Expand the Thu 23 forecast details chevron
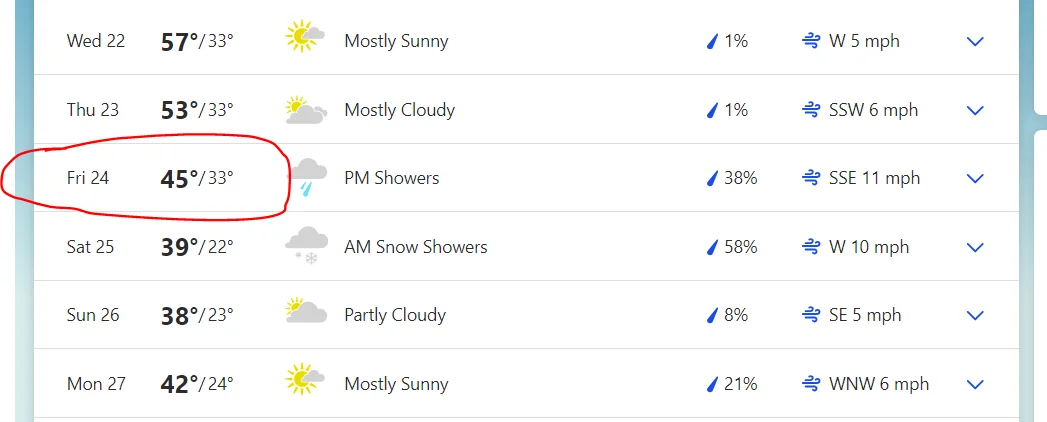Viewport: 1047px width, 422px height. click(x=976, y=110)
